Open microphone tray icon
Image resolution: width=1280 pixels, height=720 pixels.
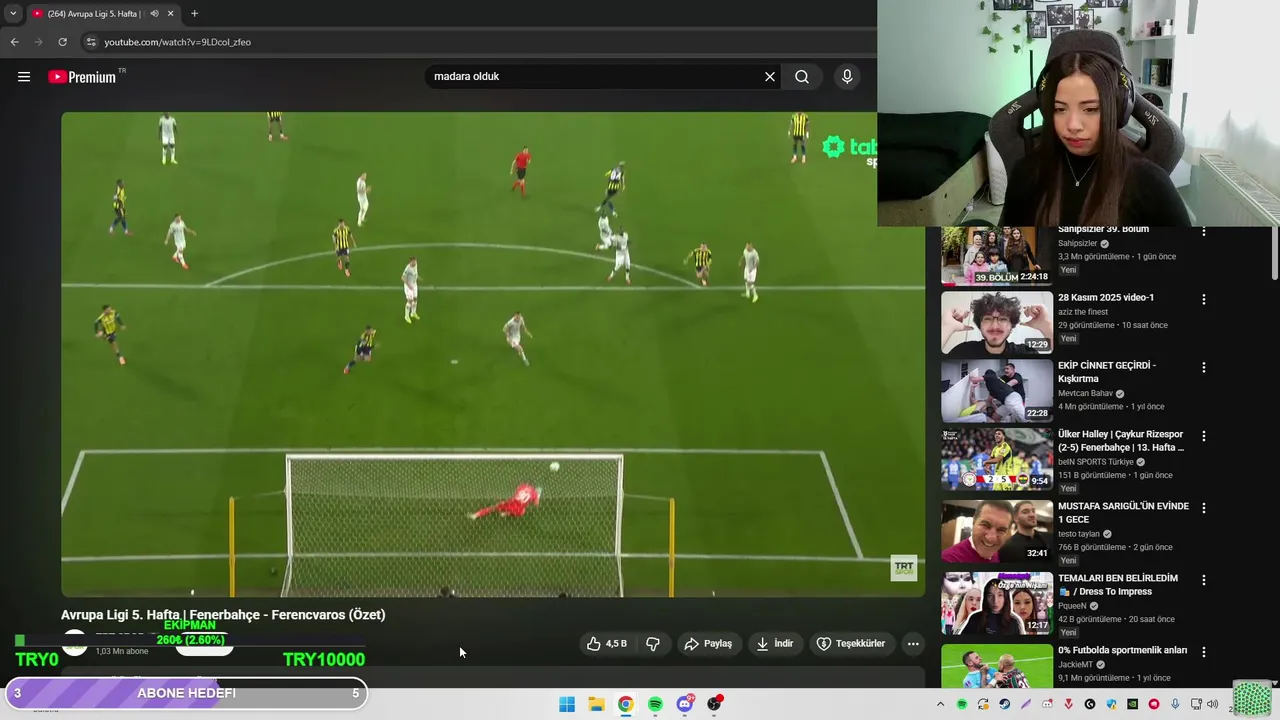(1175, 704)
